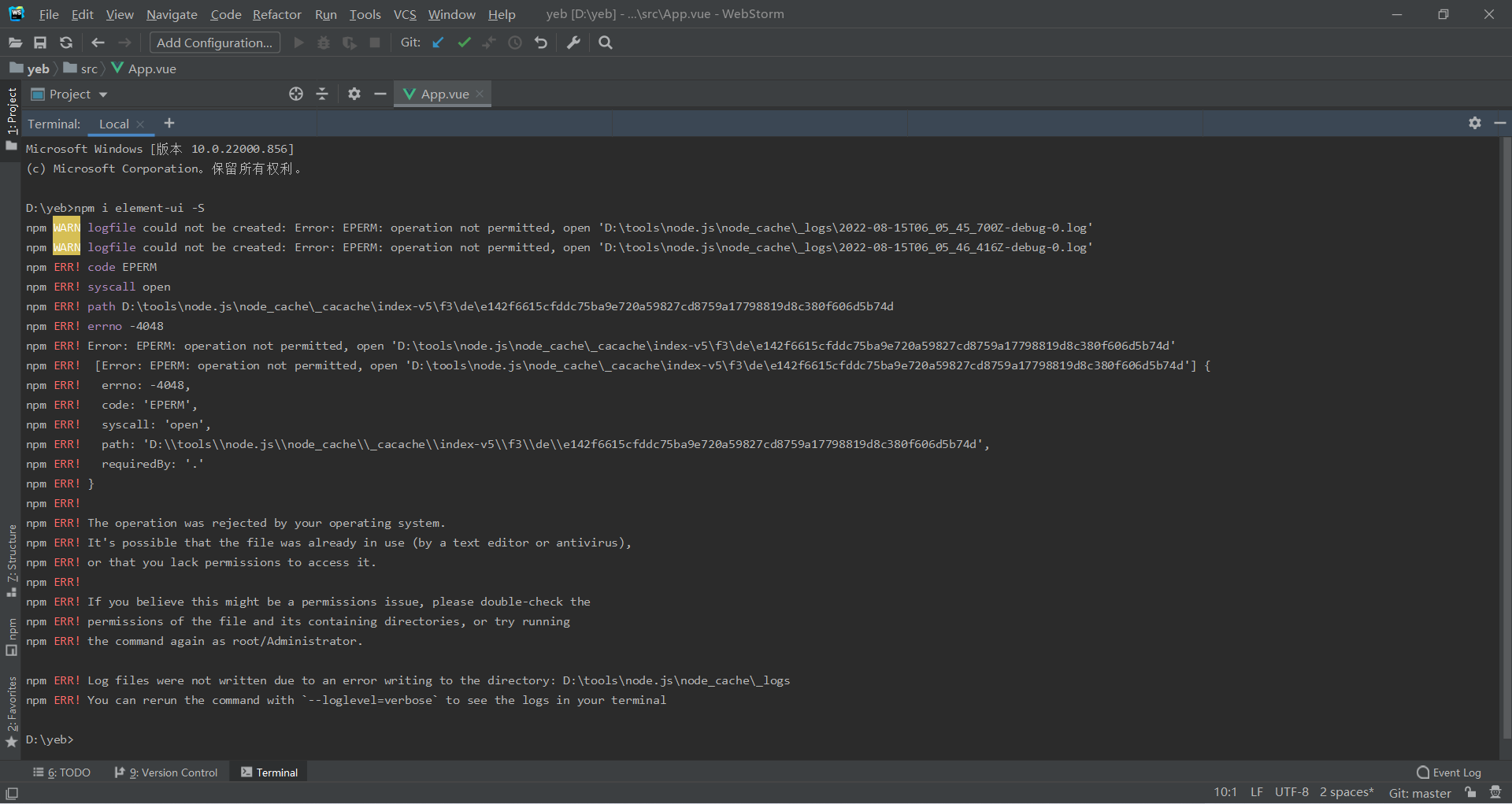Toggle the 1: Project side tool window
The image size is (1512, 804).
11,118
